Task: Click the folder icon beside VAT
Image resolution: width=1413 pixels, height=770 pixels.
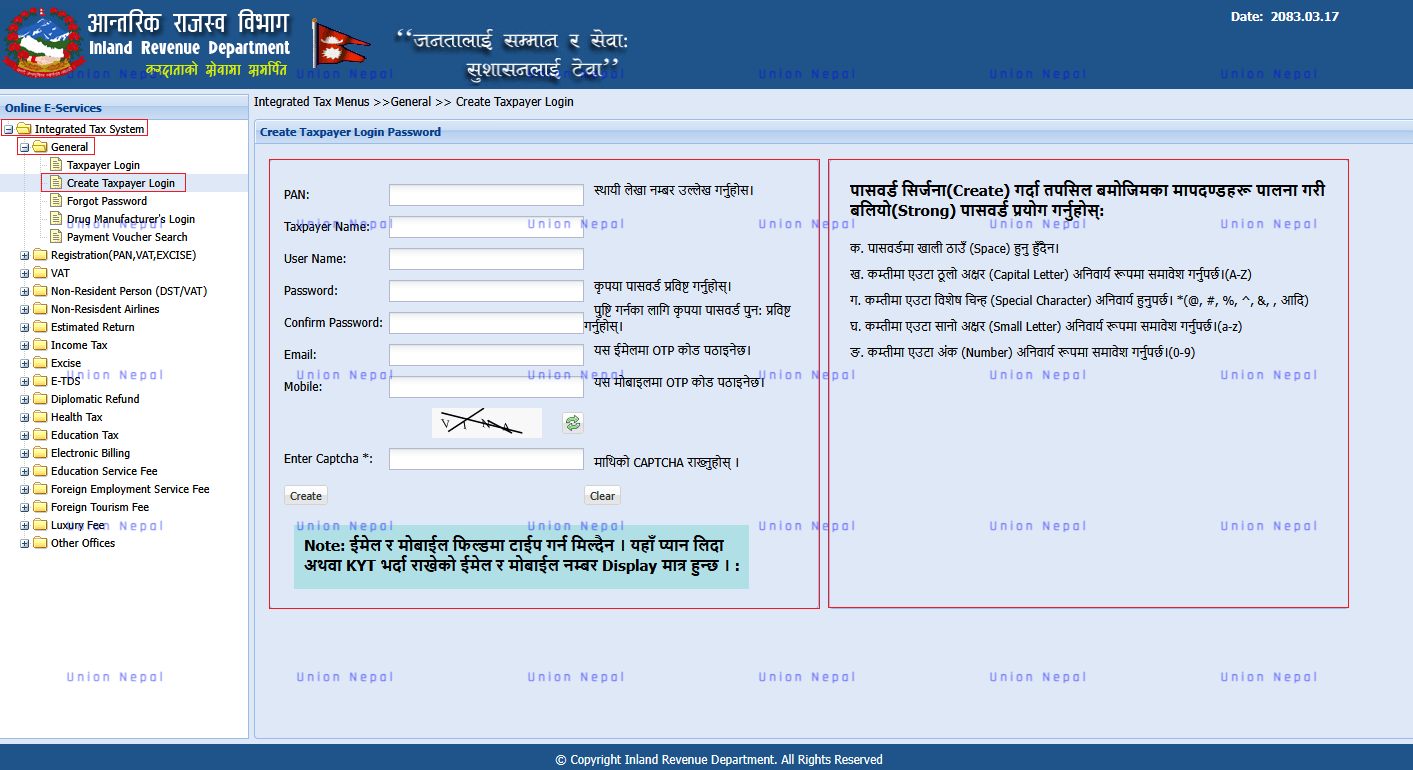Action: click(x=40, y=273)
